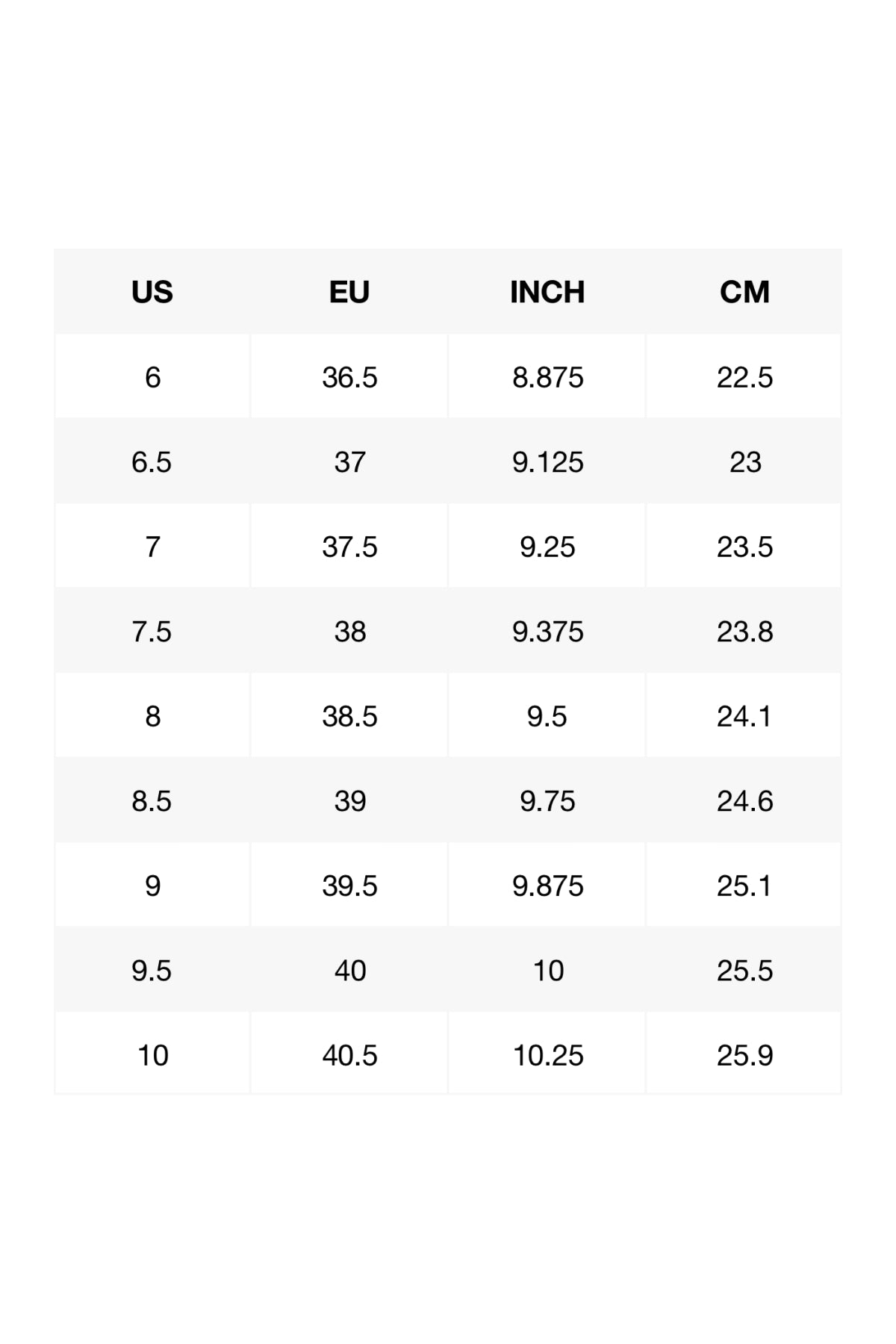The height and width of the screenshot is (1344, 896).
Task: Click the US column header
Action: click(152, 292)
